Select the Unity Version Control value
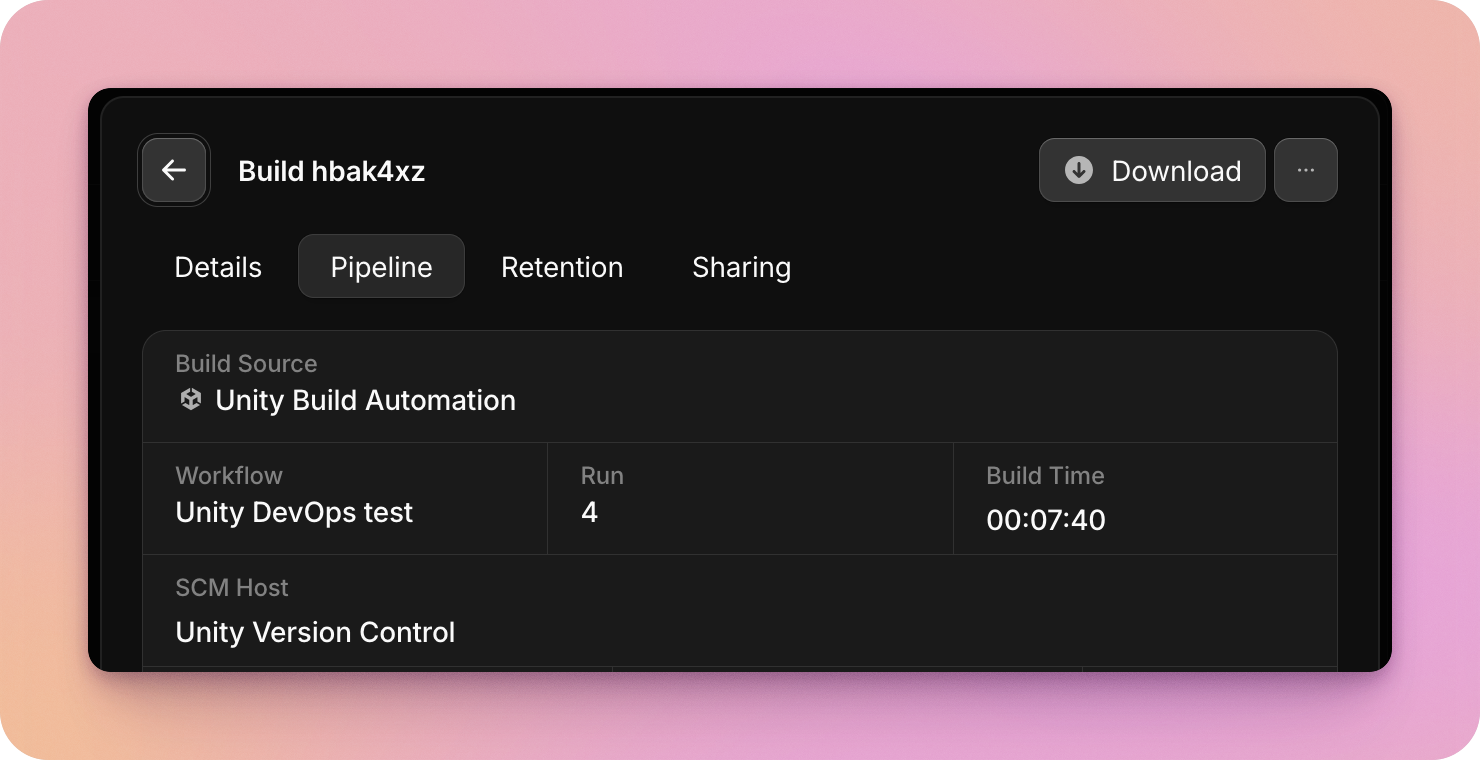Screen dimensions: 1480x760 (315, 632)
